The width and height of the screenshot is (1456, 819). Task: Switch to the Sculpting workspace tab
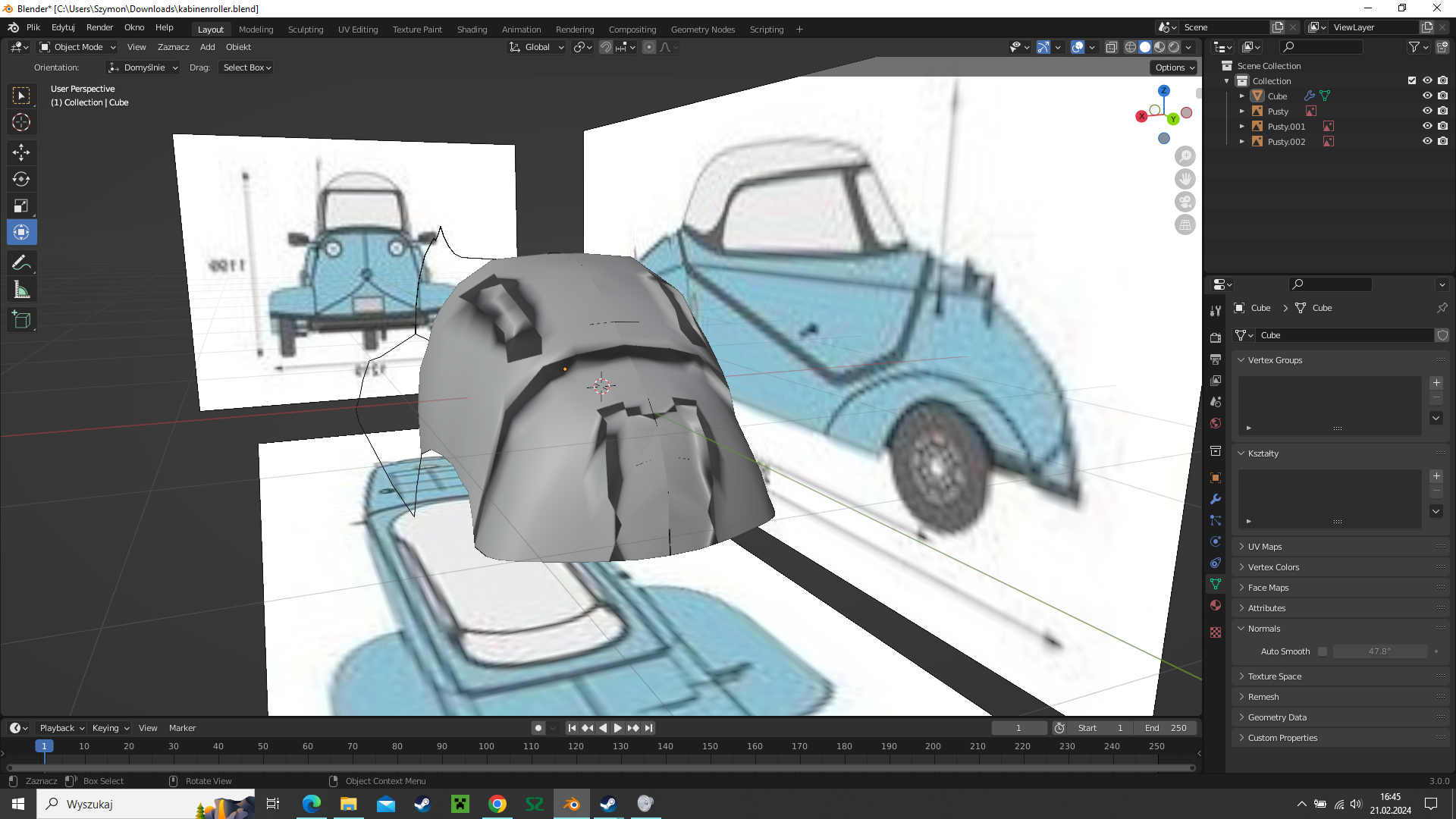[306, 30]
